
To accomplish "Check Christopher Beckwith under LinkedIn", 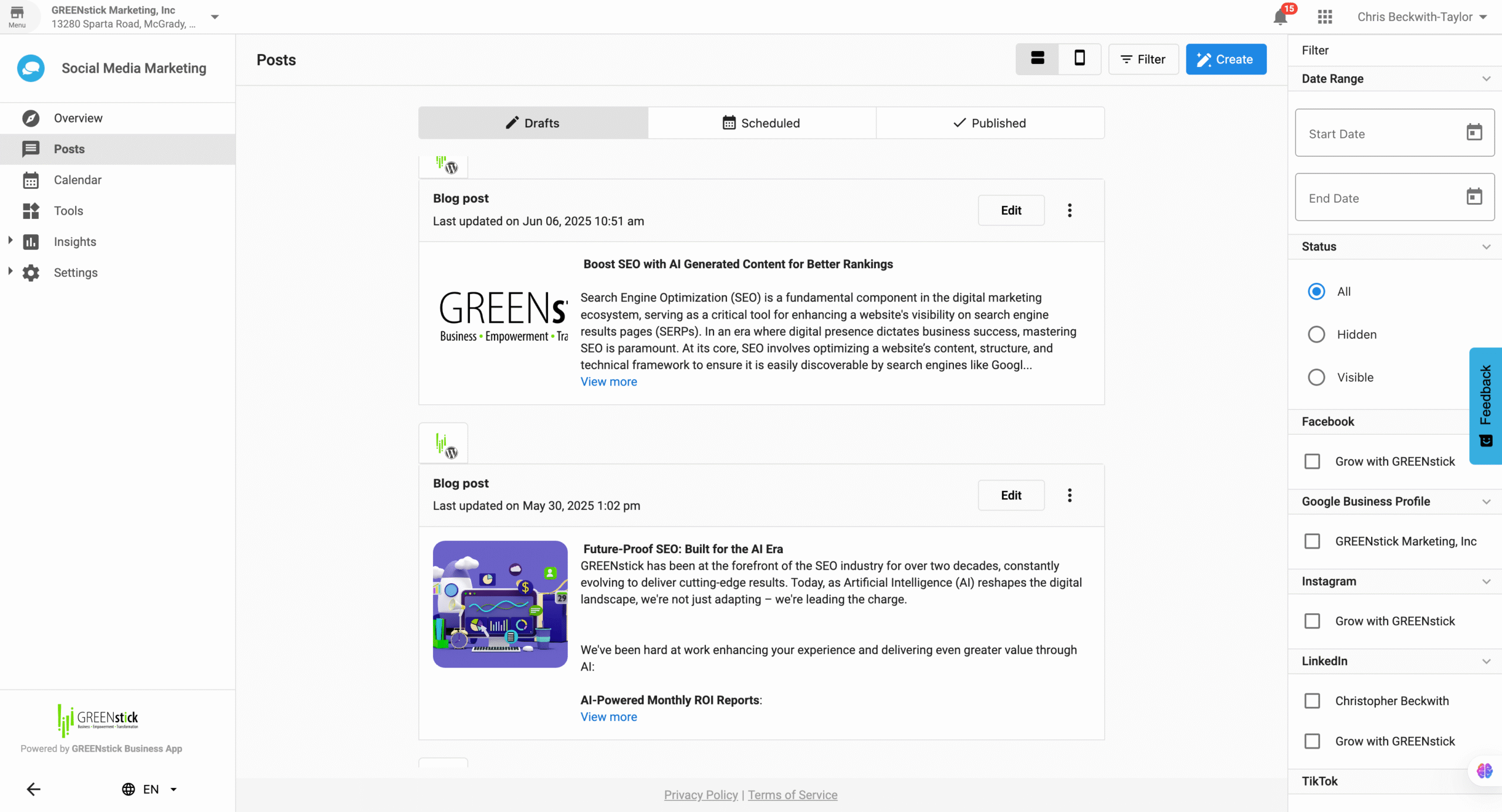I will tap(1312, 701).
